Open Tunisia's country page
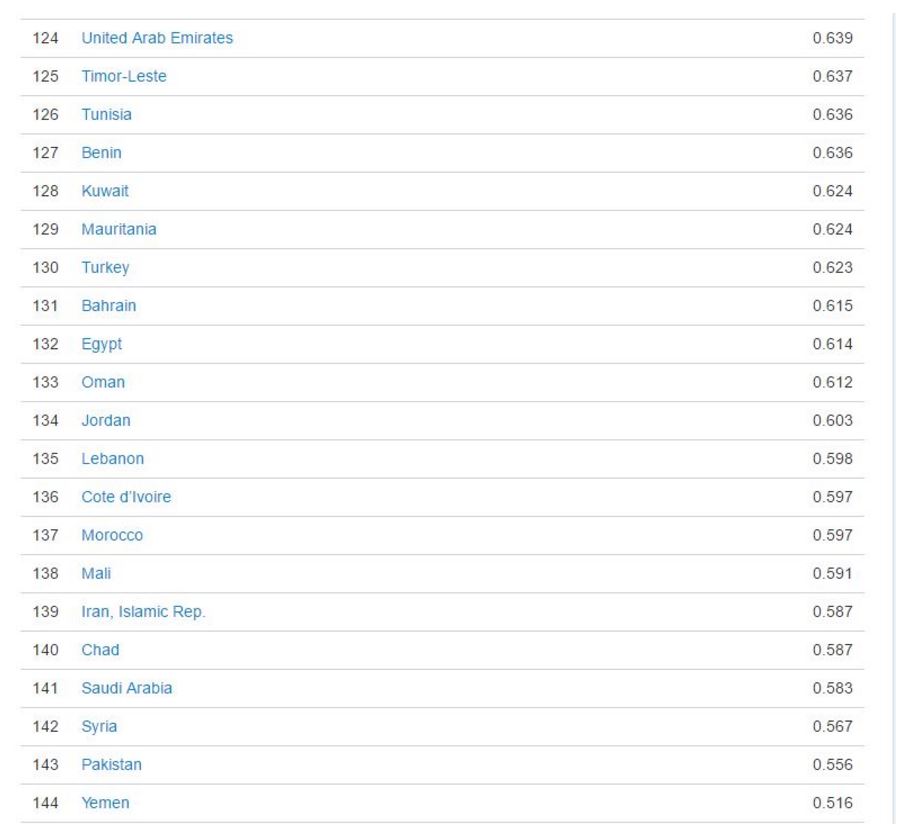Viewport: 912px width, 829px height. 106,115
